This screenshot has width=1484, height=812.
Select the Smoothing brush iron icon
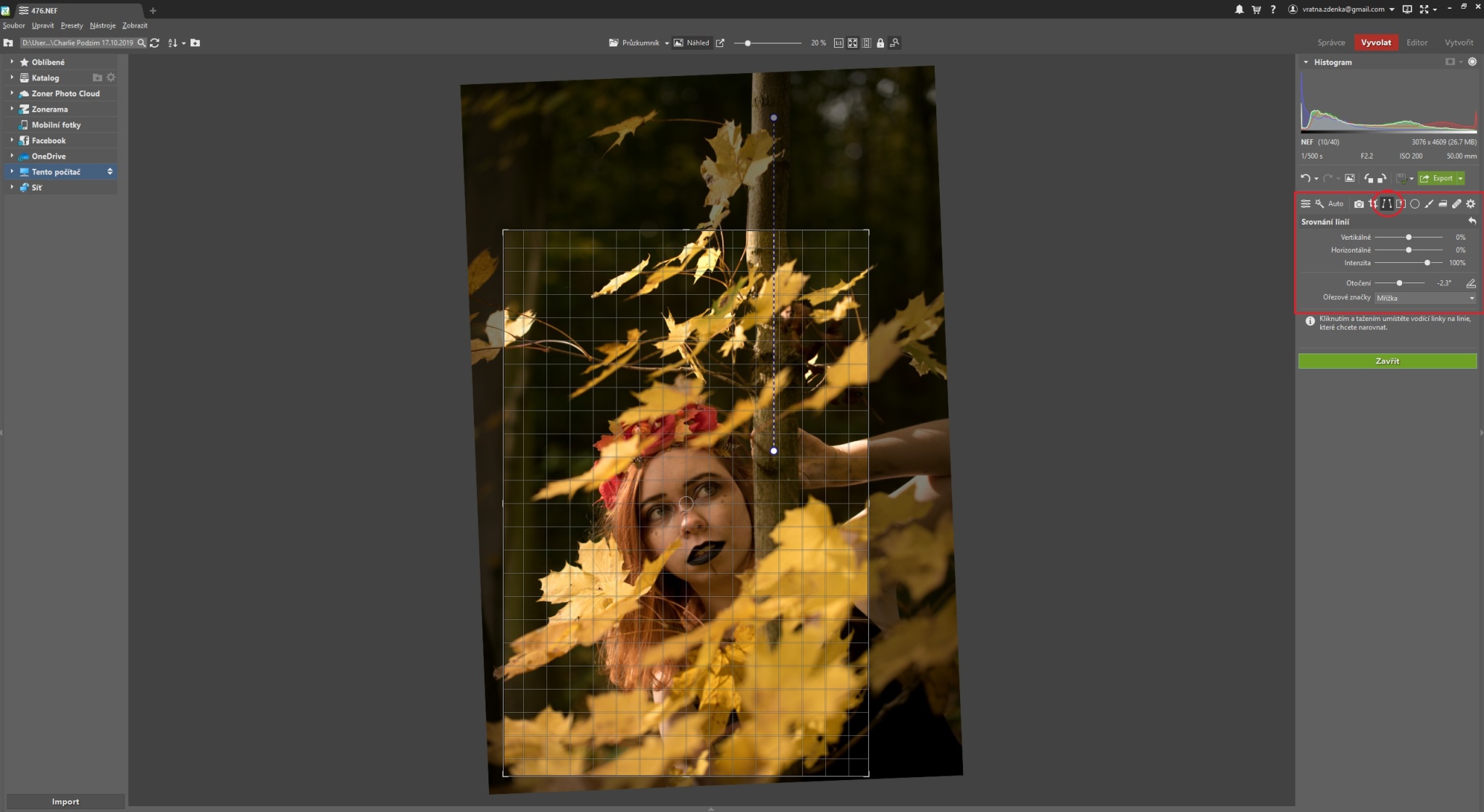point(1443,204)
